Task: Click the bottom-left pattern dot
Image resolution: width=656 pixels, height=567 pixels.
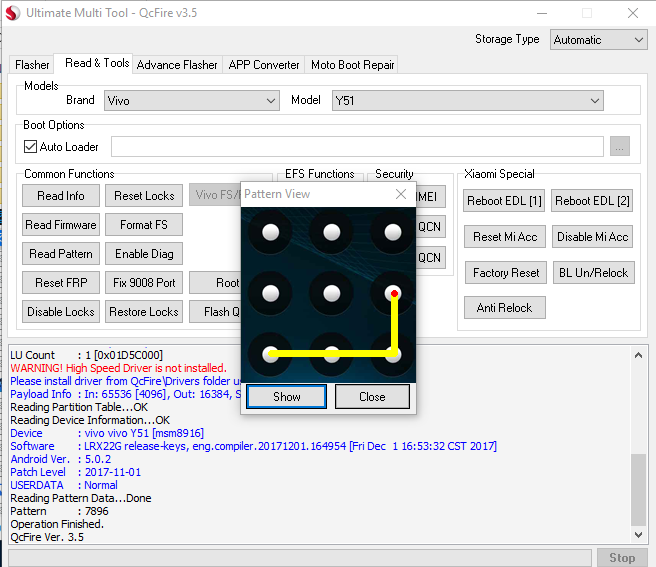Action: point(270,354)
